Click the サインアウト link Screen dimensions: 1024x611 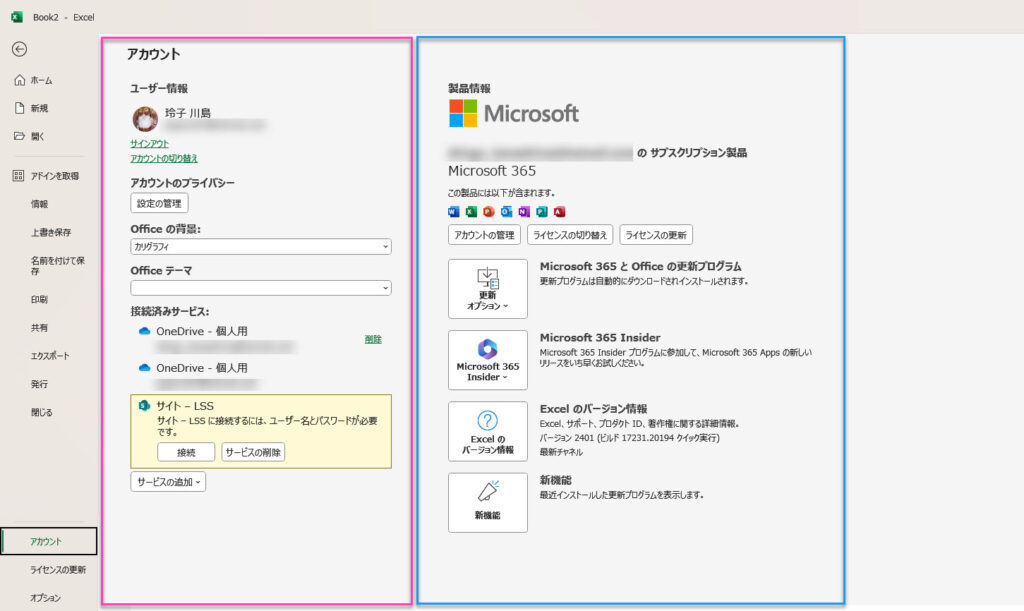pos(150,144)
